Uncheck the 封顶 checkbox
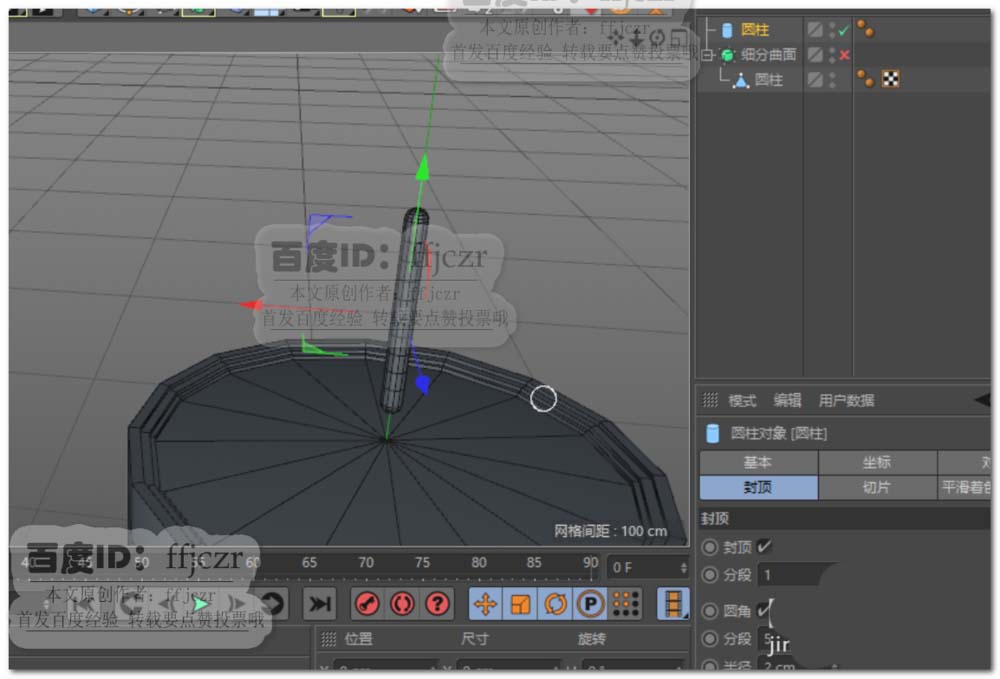The width and height of the screenshot is (1000, 679). 765,546
